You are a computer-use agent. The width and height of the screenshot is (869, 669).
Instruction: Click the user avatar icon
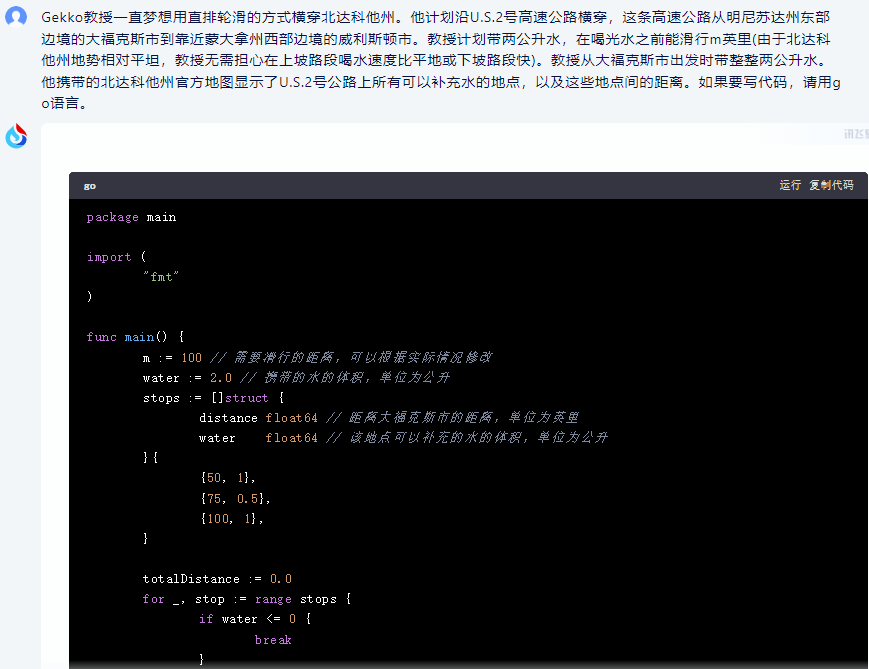click(x=16, y=17)
